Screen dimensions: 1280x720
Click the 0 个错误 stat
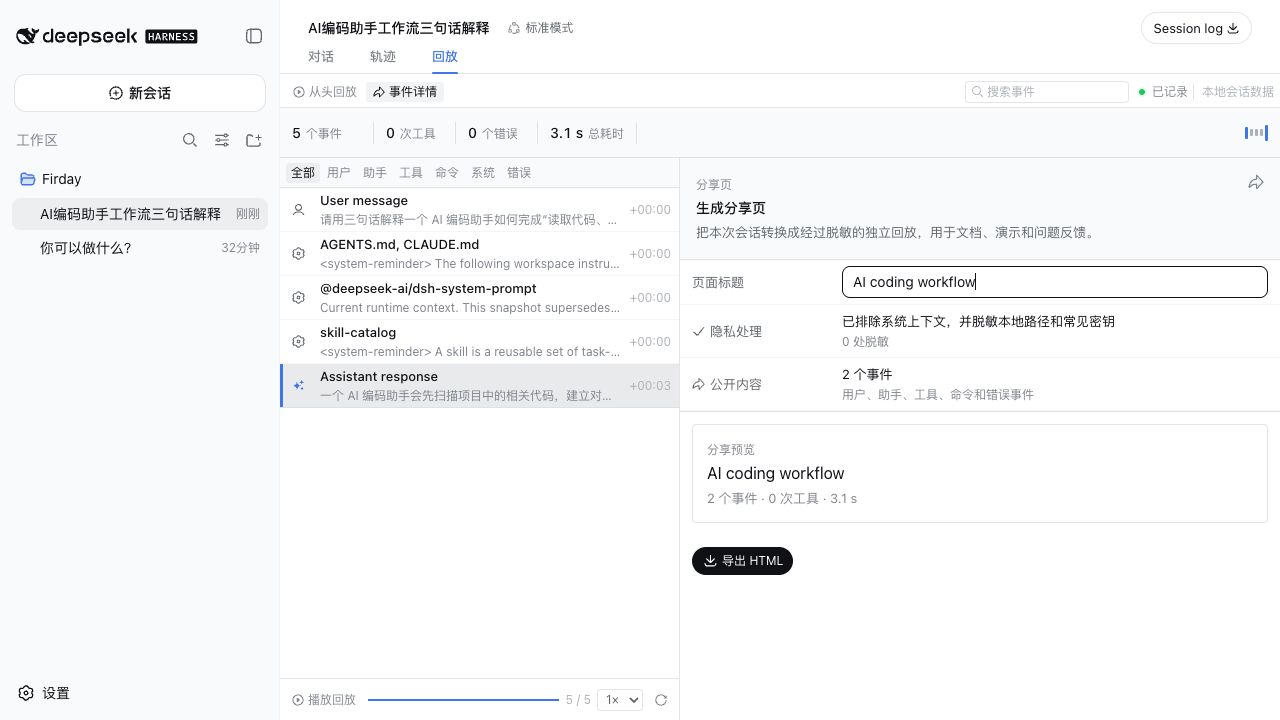click(493, 133)
